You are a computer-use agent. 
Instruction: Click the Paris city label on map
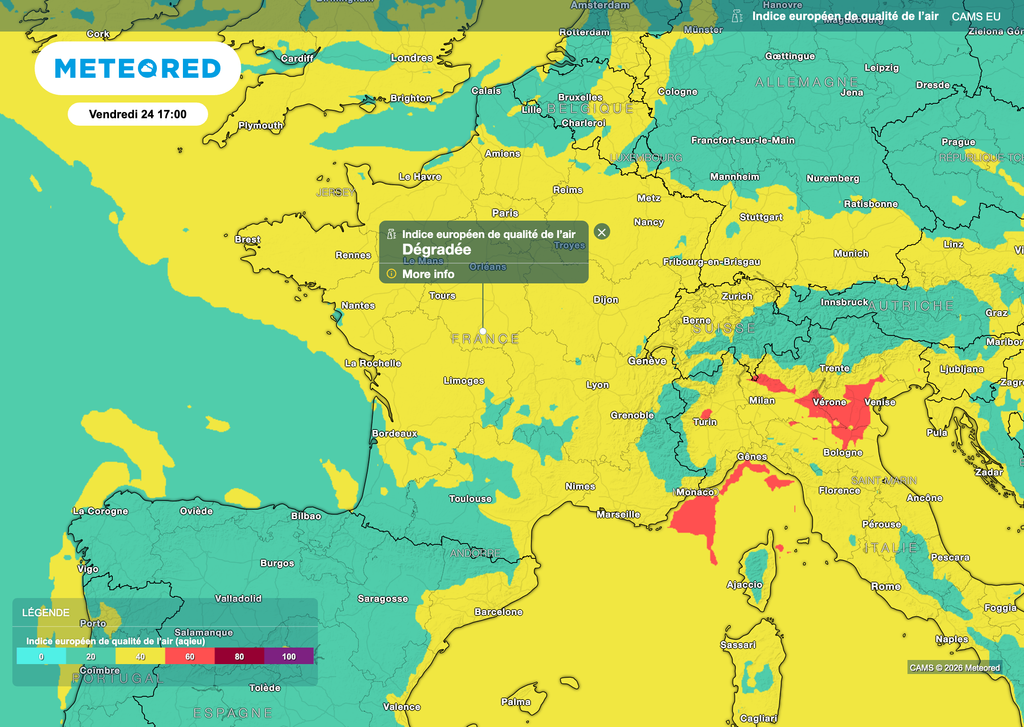[x=505, y=213]
